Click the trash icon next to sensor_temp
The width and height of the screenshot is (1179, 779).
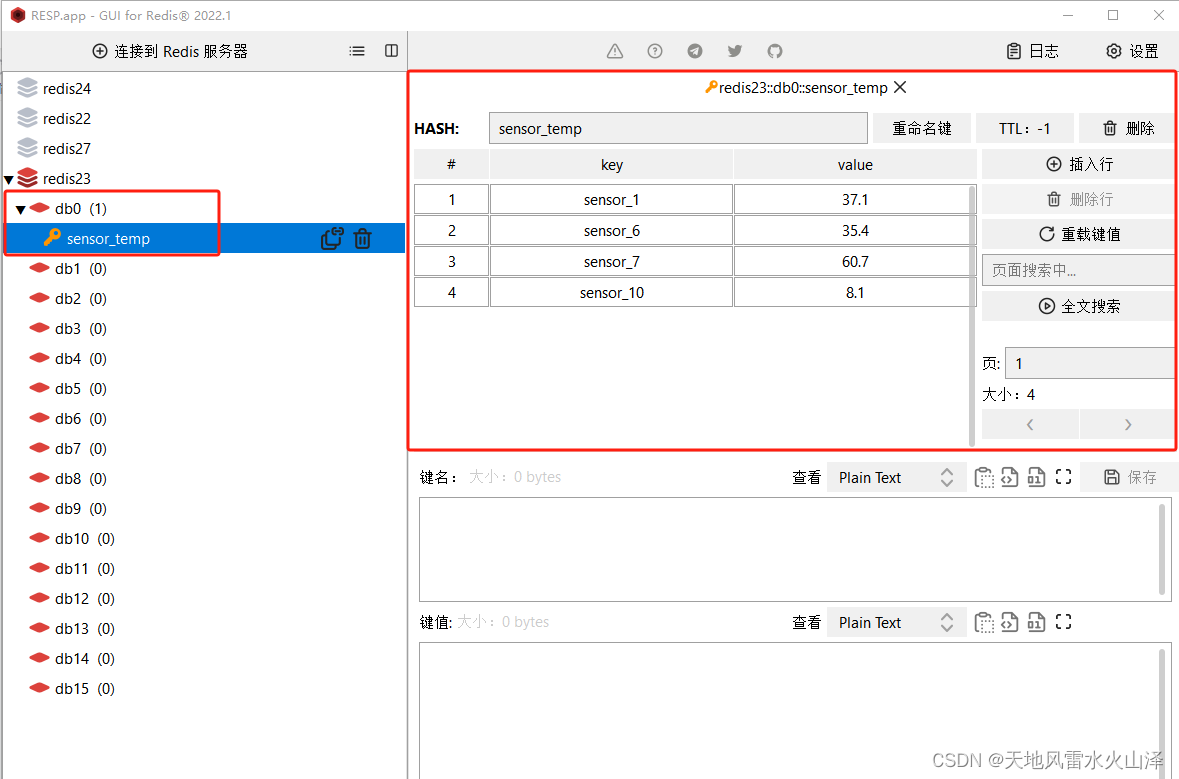click(x=362, y=238)
